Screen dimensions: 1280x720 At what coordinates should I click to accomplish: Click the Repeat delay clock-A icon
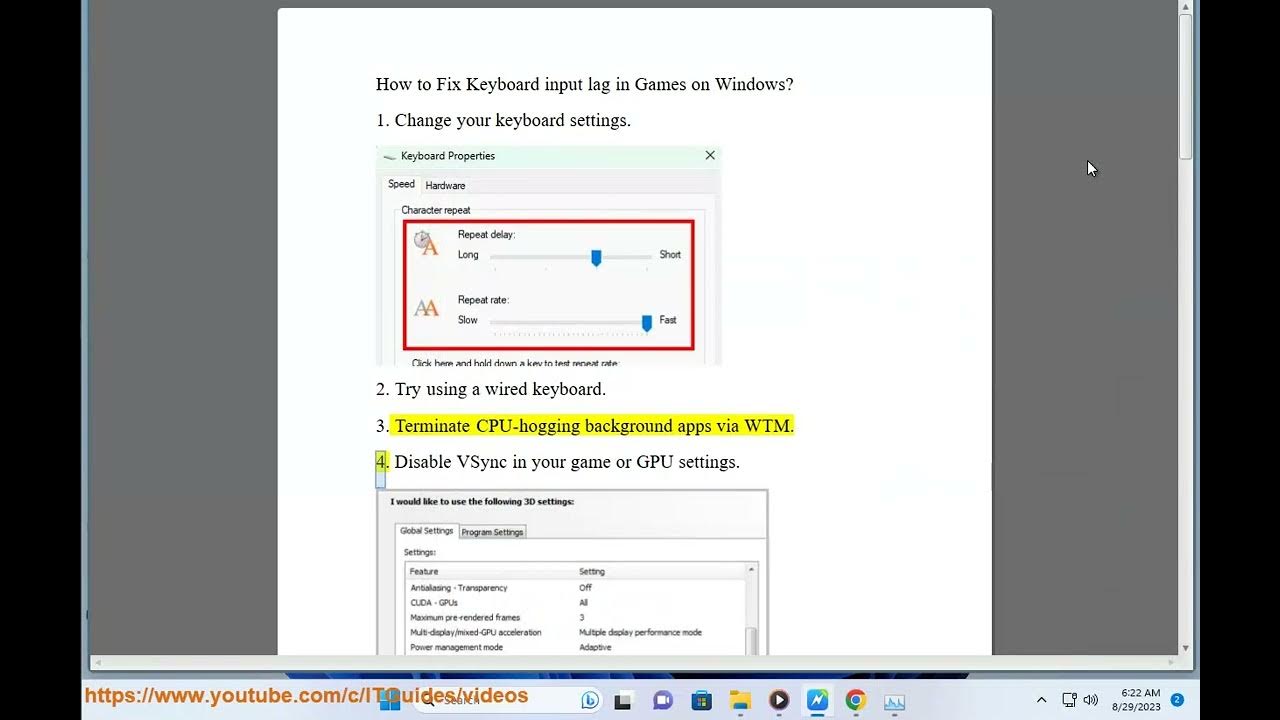pos(427,242)
